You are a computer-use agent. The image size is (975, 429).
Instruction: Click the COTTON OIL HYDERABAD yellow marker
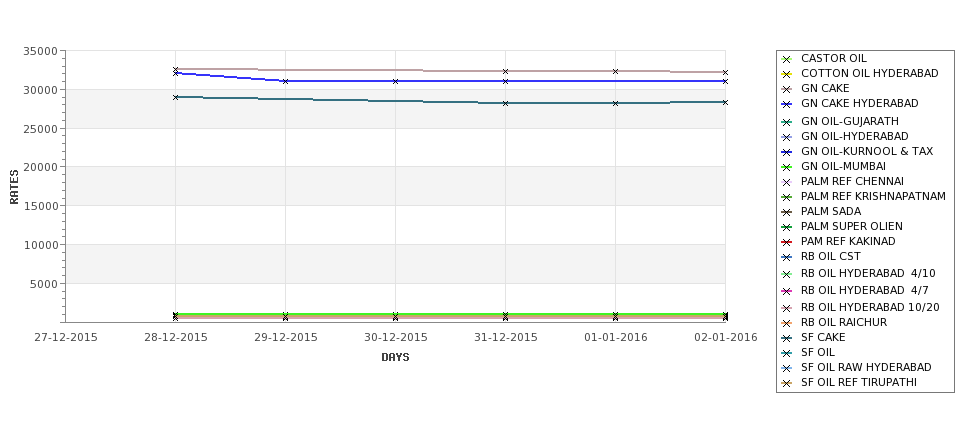pos(787,74)
